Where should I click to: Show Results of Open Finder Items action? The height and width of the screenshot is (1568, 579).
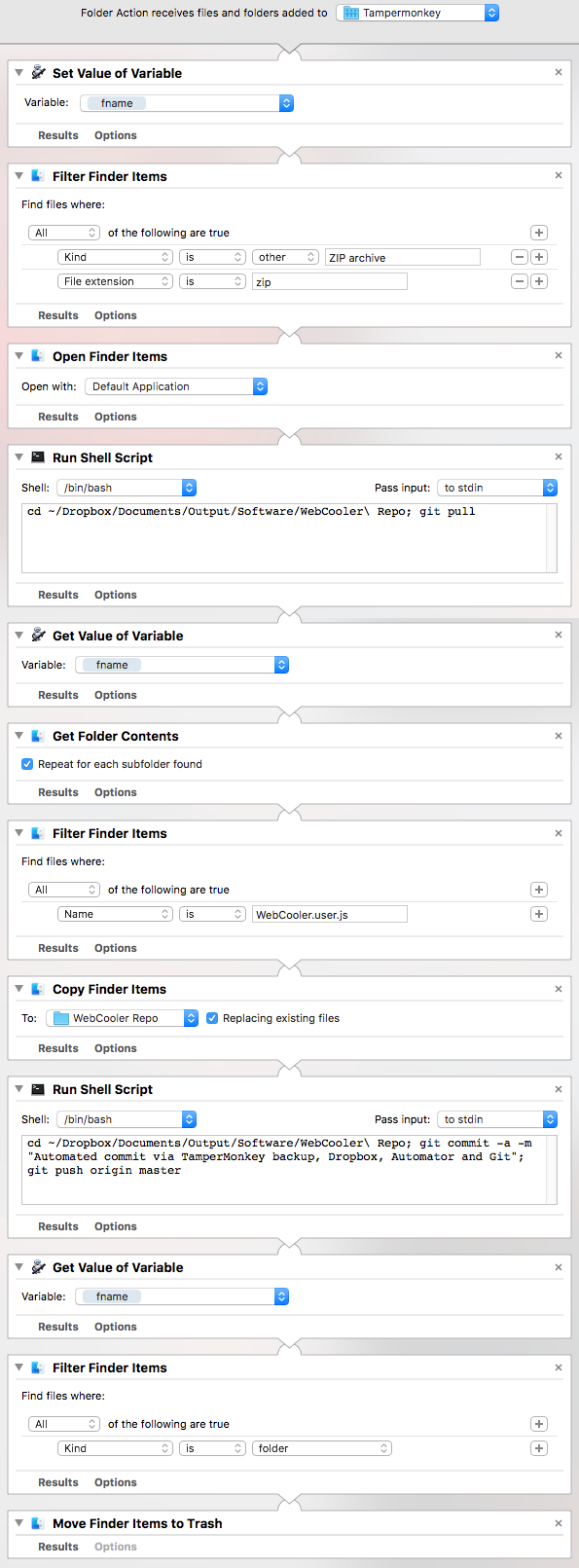(x=58, y=417)
